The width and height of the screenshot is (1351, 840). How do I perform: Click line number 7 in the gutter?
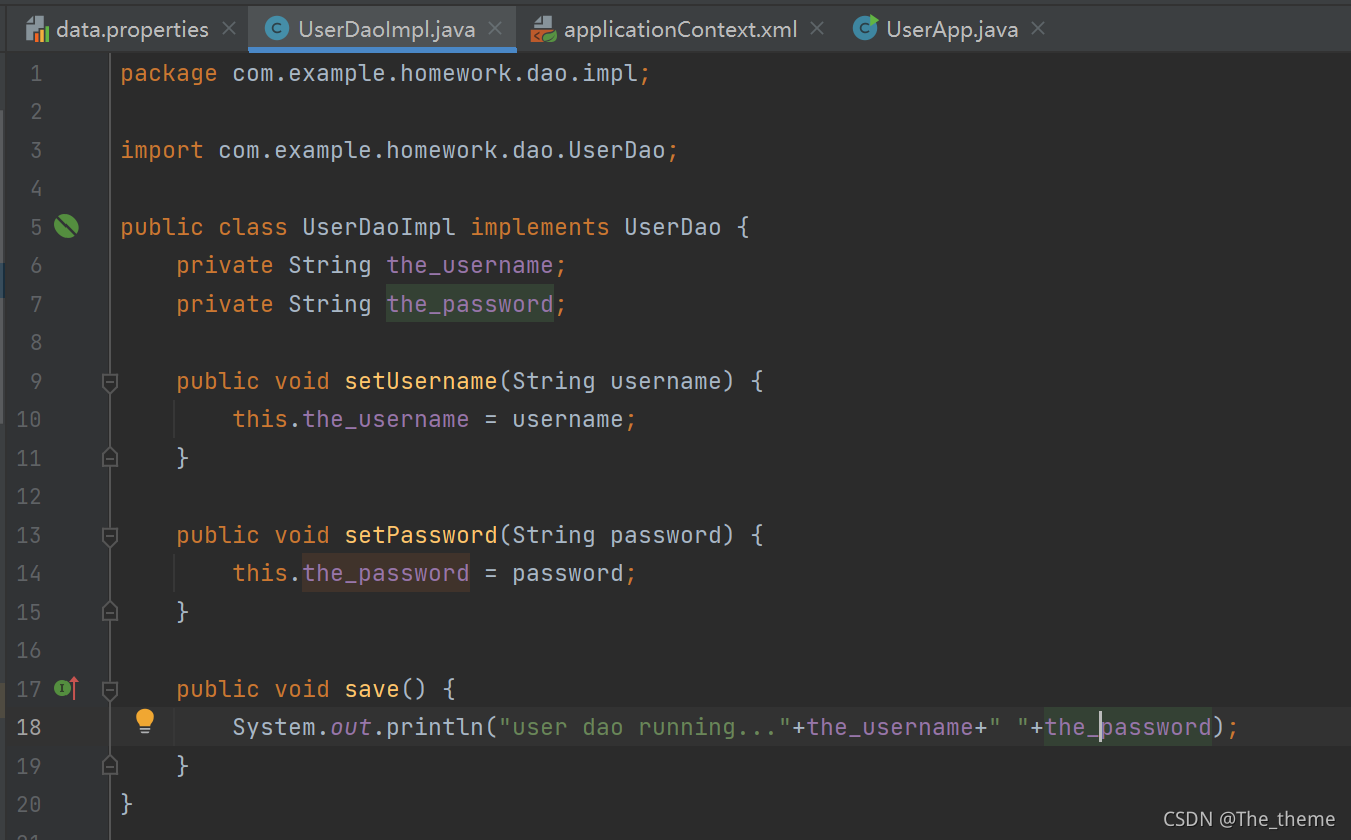coord(36,304)
